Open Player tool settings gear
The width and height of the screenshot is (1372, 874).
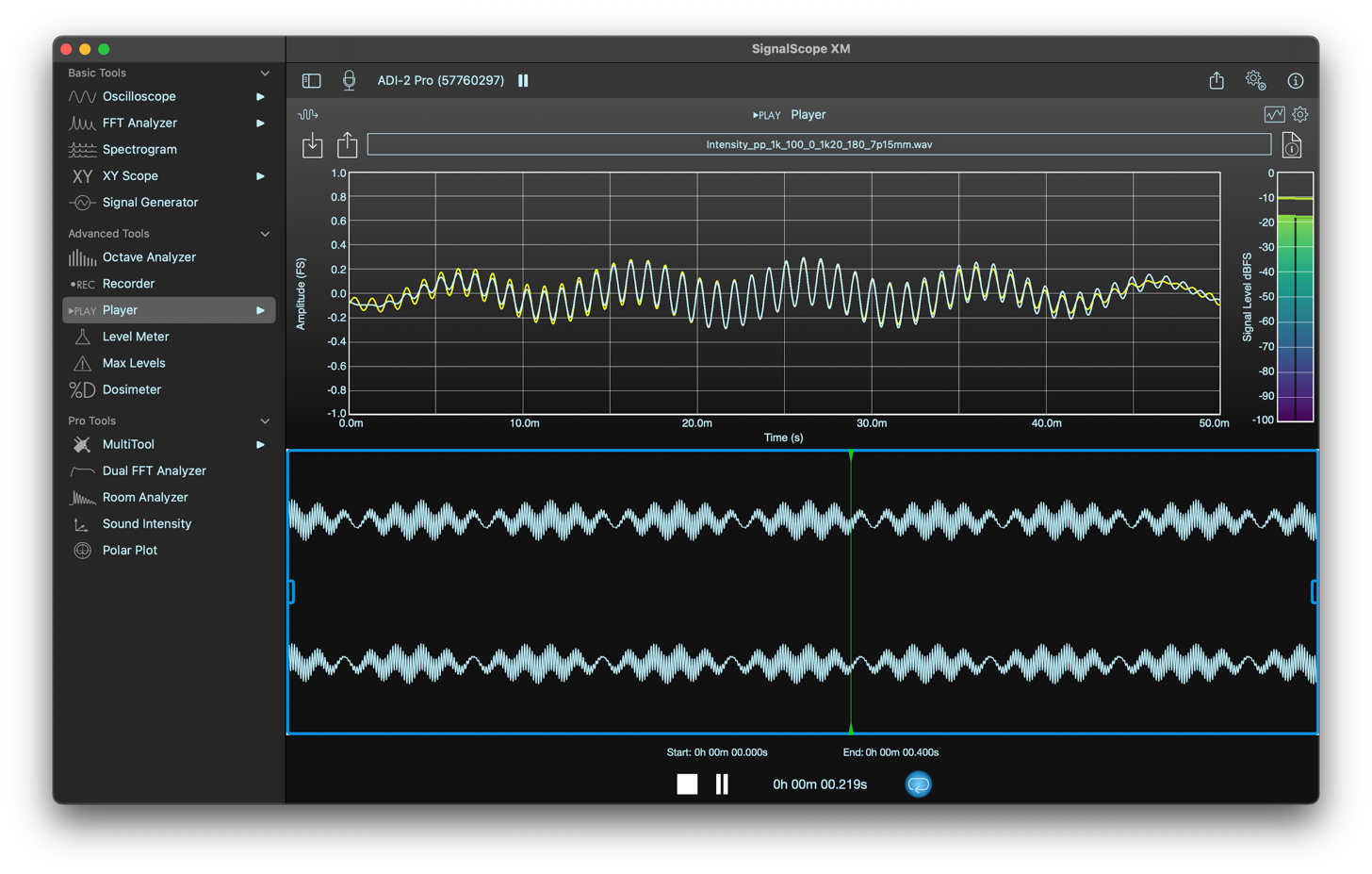[x=1300, y=115]
